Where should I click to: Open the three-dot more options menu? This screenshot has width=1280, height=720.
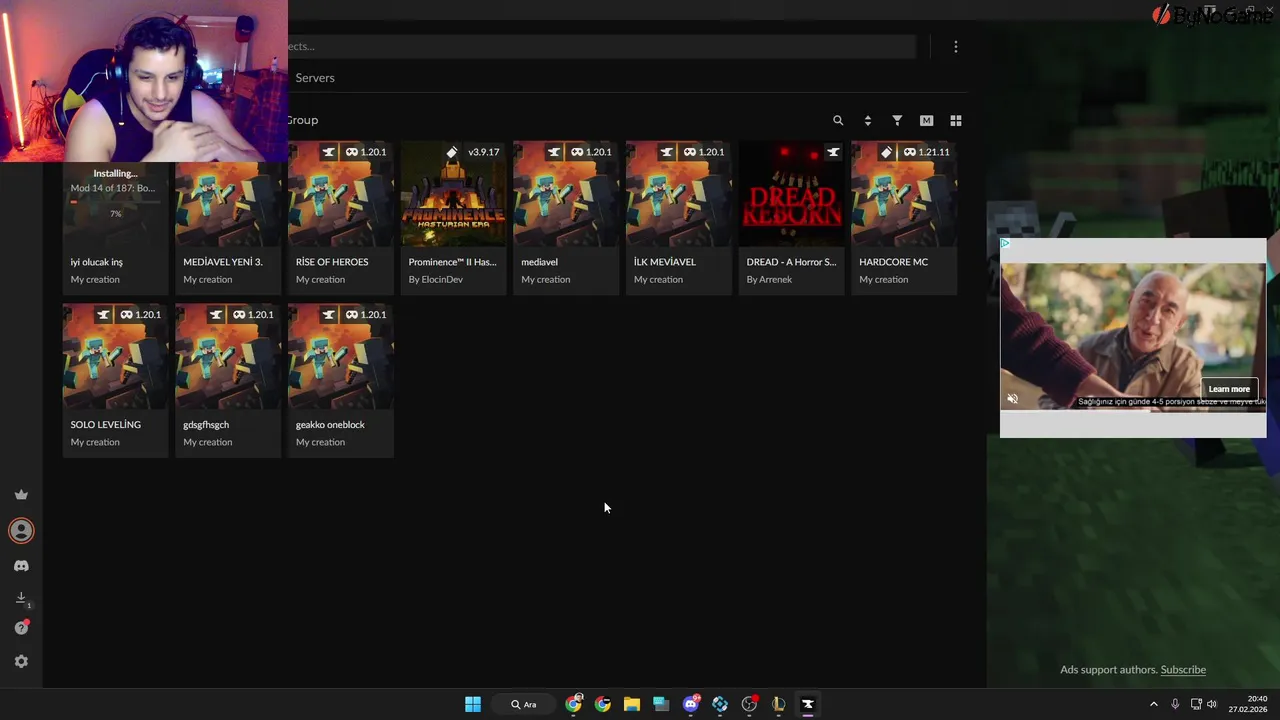coord(956,47)
